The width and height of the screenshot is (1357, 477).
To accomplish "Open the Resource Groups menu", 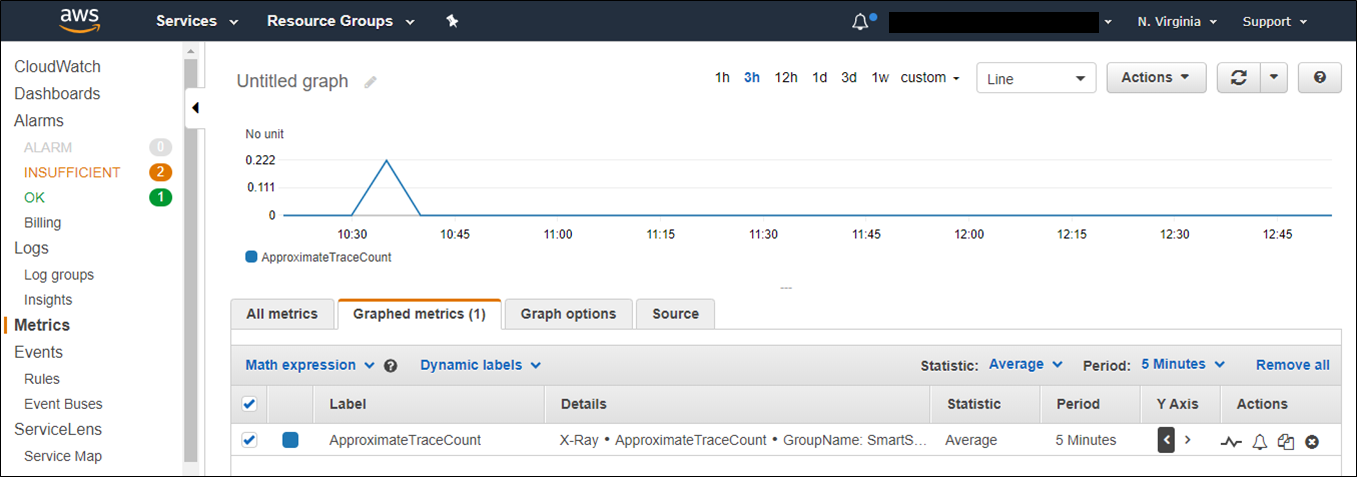I will [339, 21].
